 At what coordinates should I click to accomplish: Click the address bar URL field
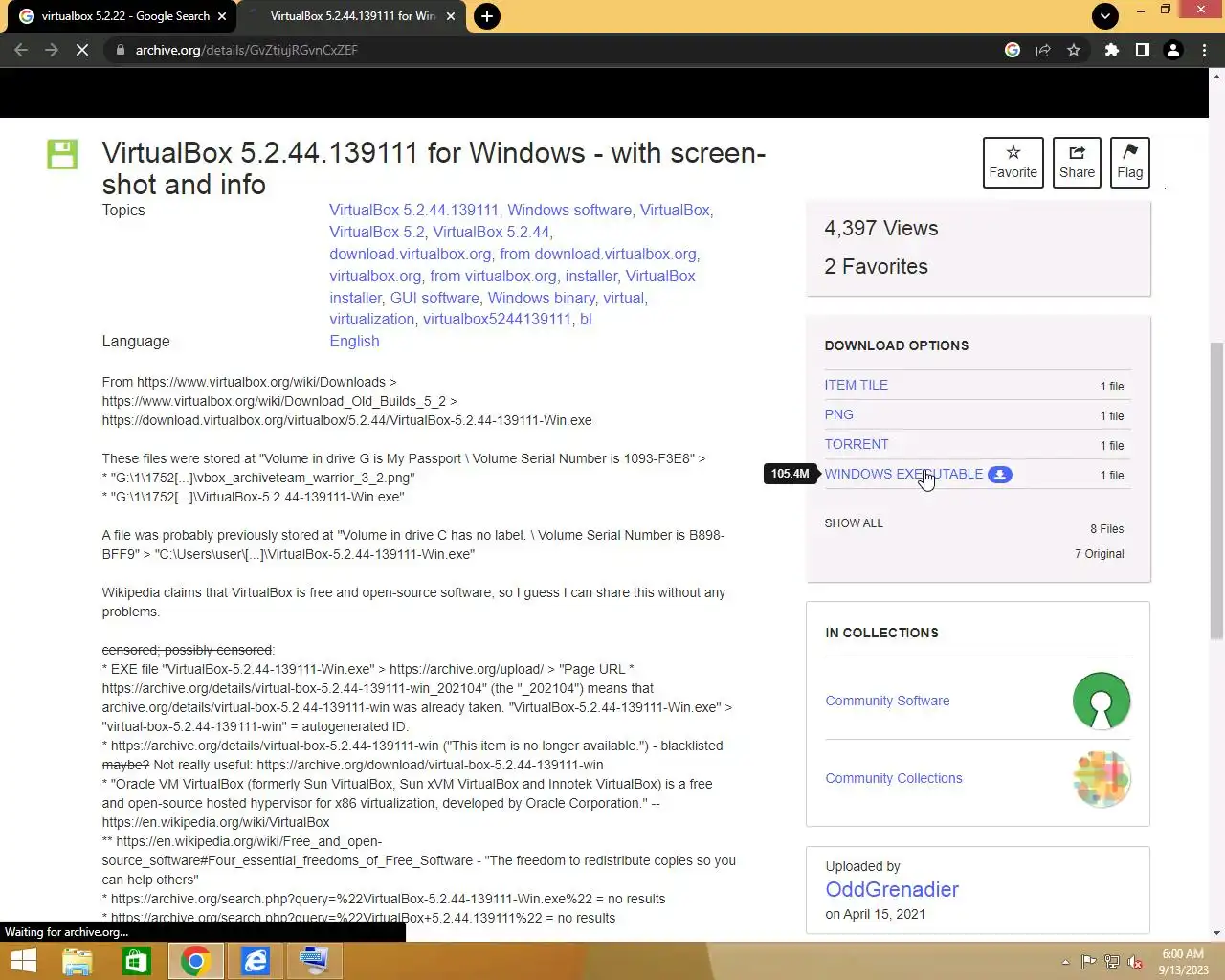pos(565,50)
